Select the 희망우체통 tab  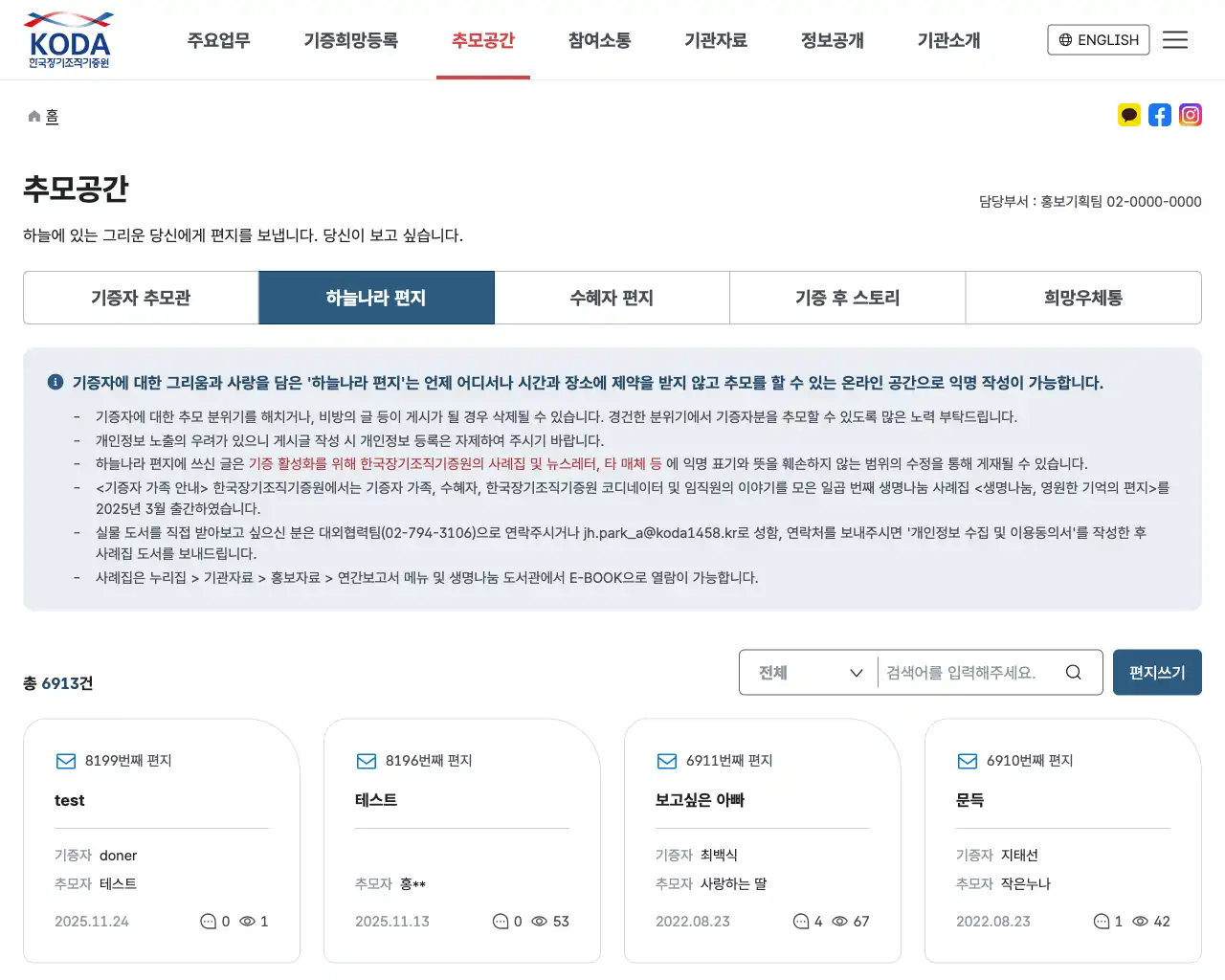click(1082, 298)
